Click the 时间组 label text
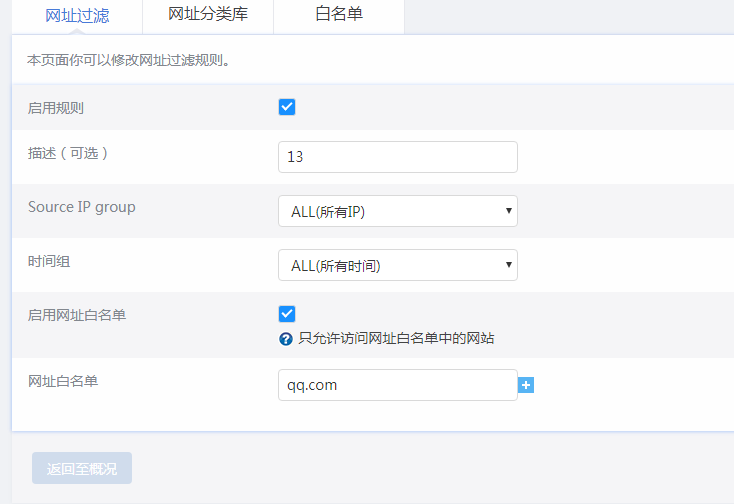Screen dimensions: 734x504 49,261
